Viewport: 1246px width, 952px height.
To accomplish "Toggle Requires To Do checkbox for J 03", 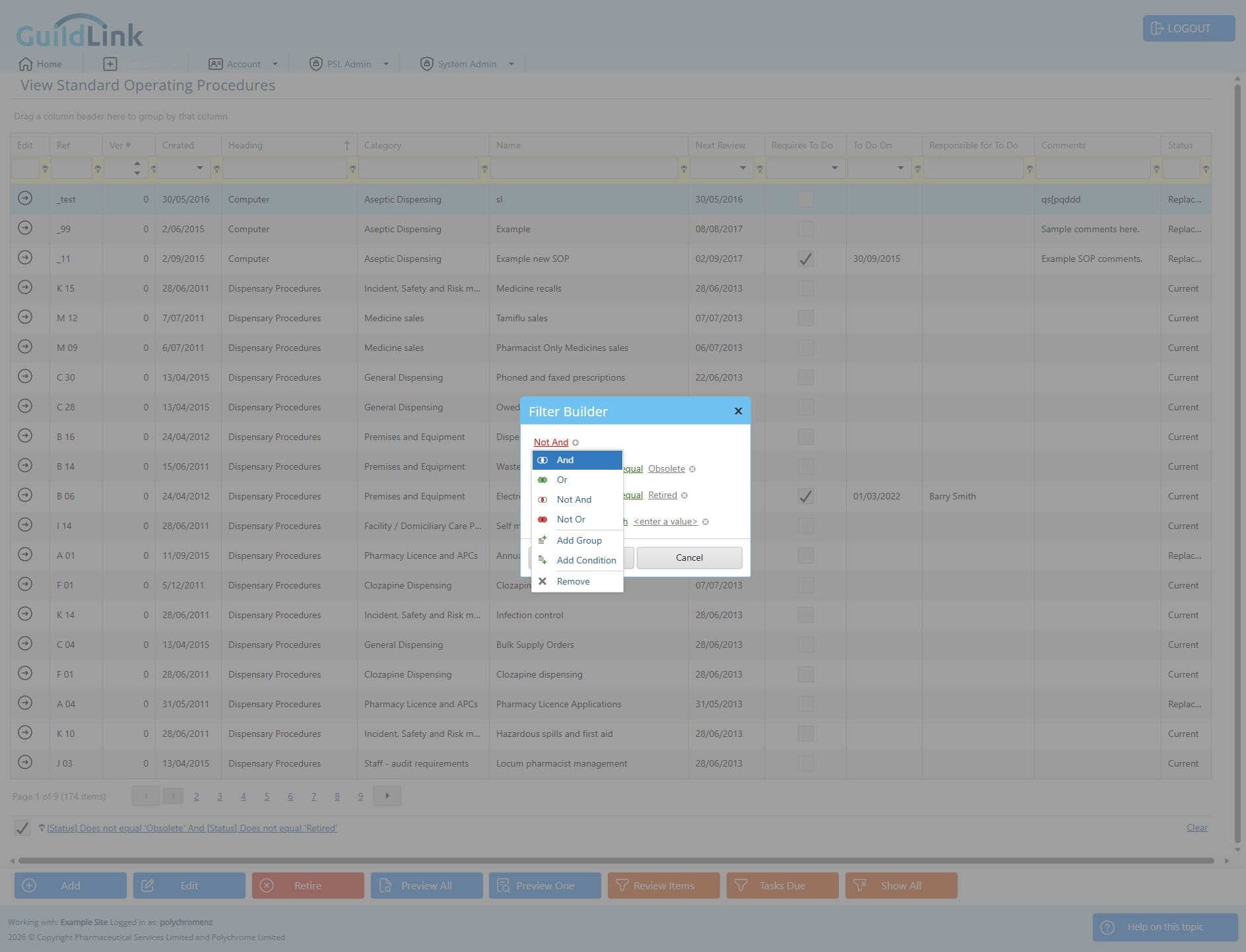I will (805, 763).
